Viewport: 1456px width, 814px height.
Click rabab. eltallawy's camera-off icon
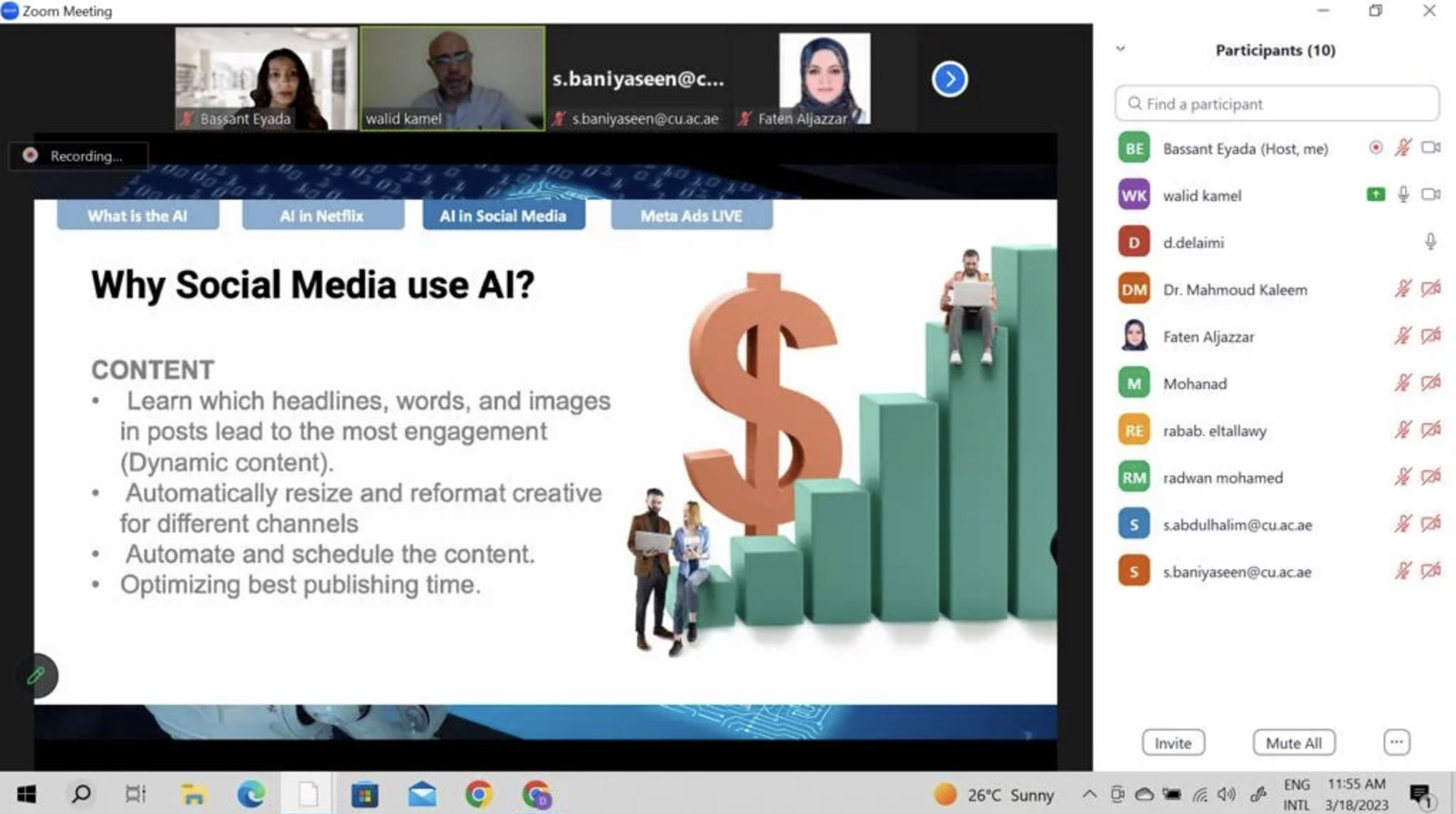tap(1431, 429)
